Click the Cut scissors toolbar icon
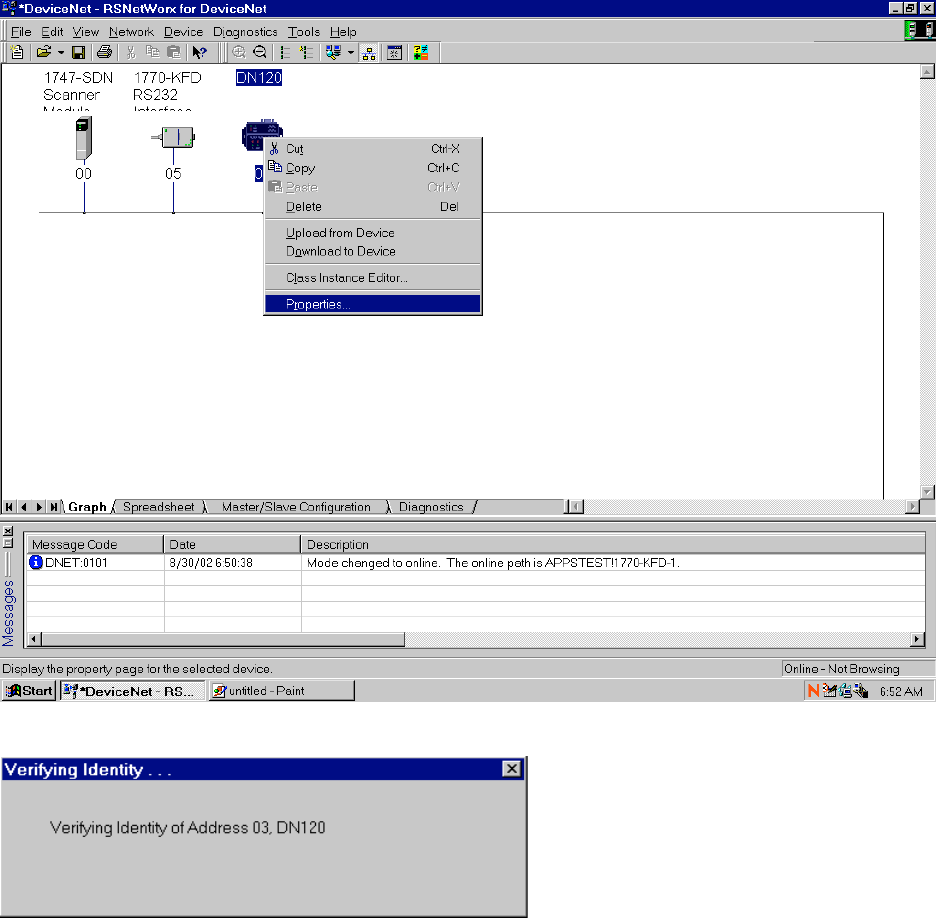This screenshot has height=918, width=936. tap(131, 53)
